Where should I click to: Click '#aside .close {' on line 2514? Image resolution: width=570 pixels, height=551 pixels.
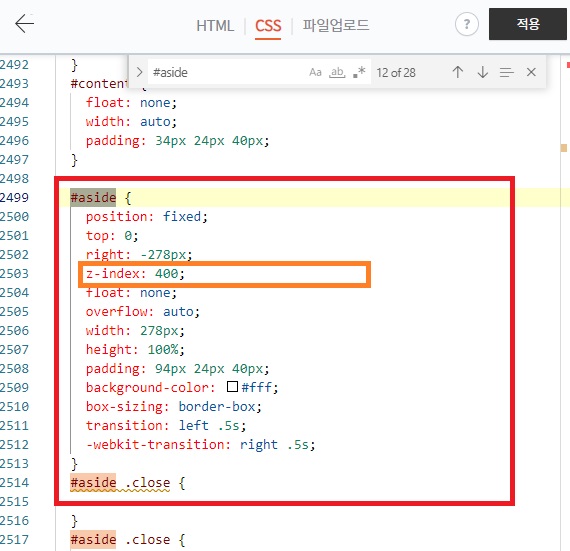tap(128, 483)
